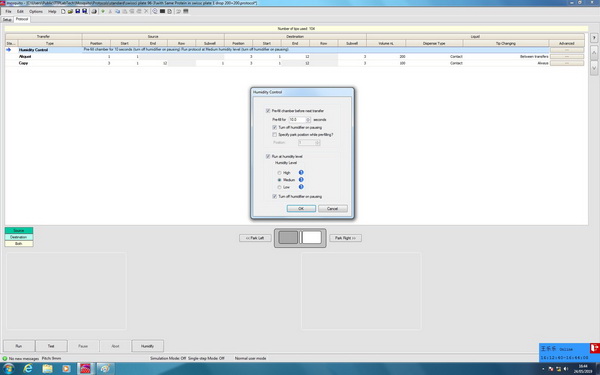Click the New protocol toolbar icon
Viewport: 600px width, 375px height.
point(63,11)
